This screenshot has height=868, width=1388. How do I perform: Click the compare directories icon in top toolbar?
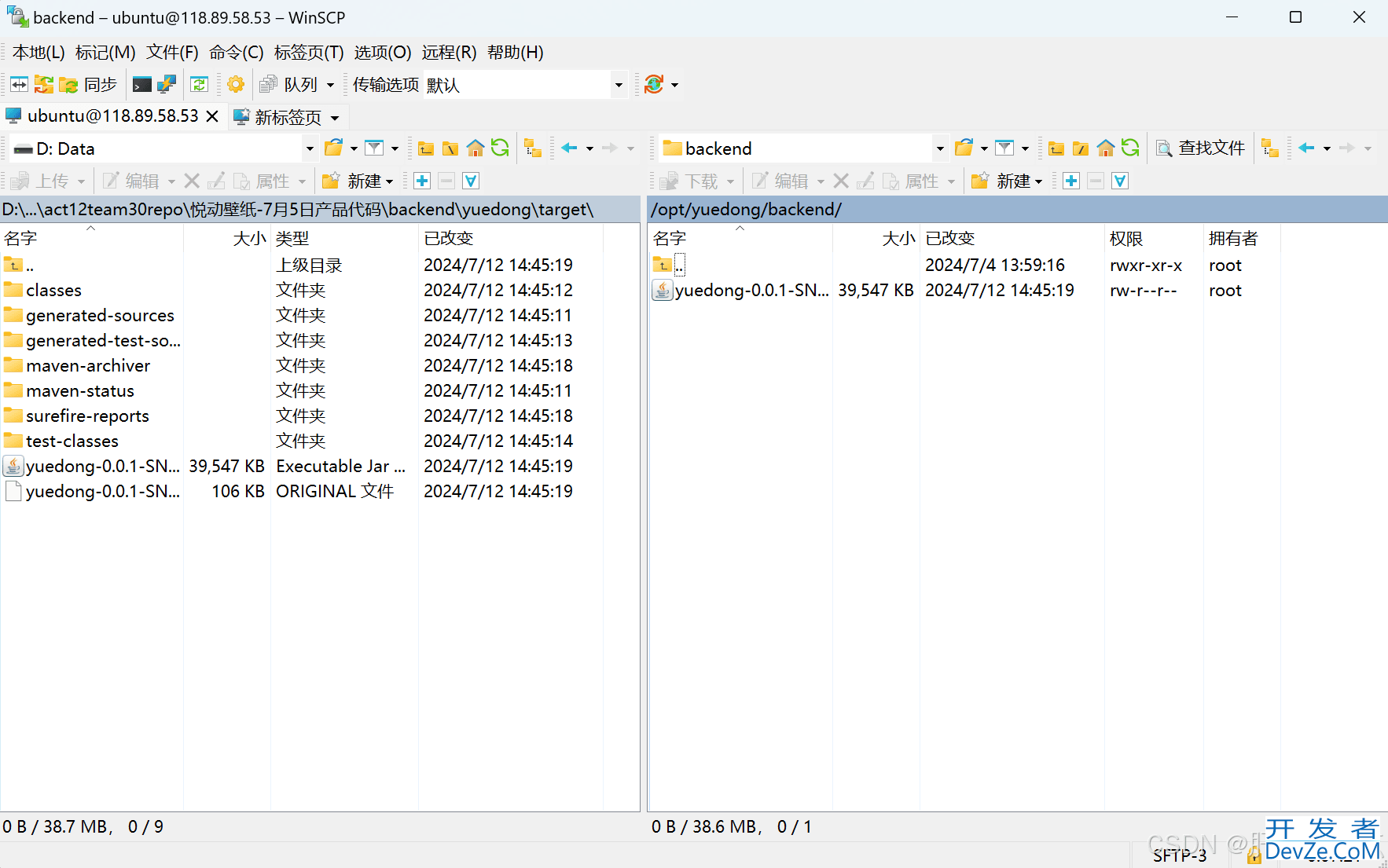pyautogui.click(x=19, y=84)
